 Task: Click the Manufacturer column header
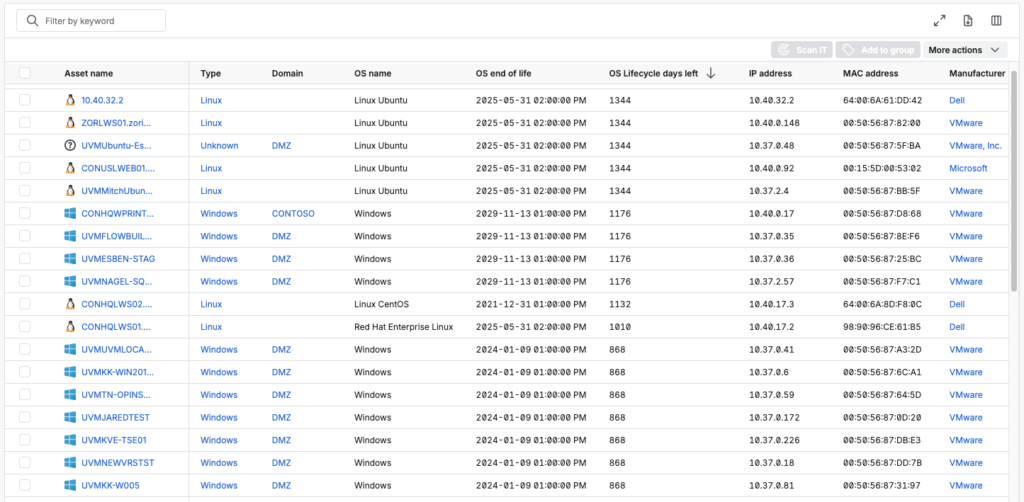977,74
